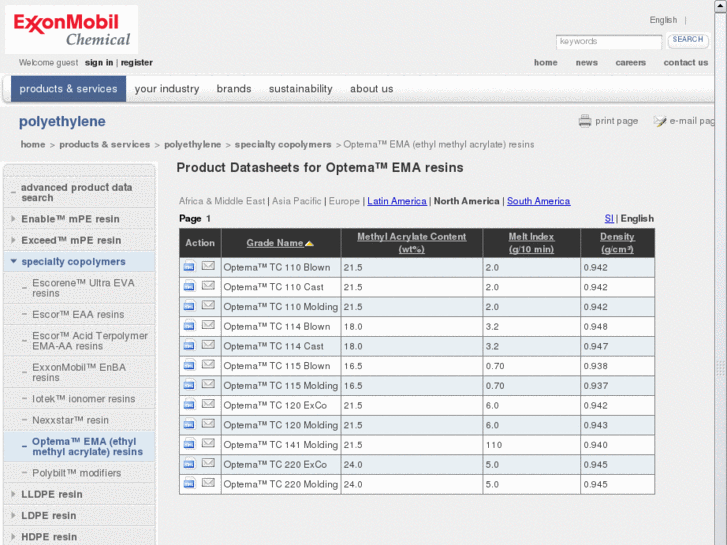This screenshot has height=545, width=727.
Task: Expand the LDPE resin section
Action: tap(13, 516)
